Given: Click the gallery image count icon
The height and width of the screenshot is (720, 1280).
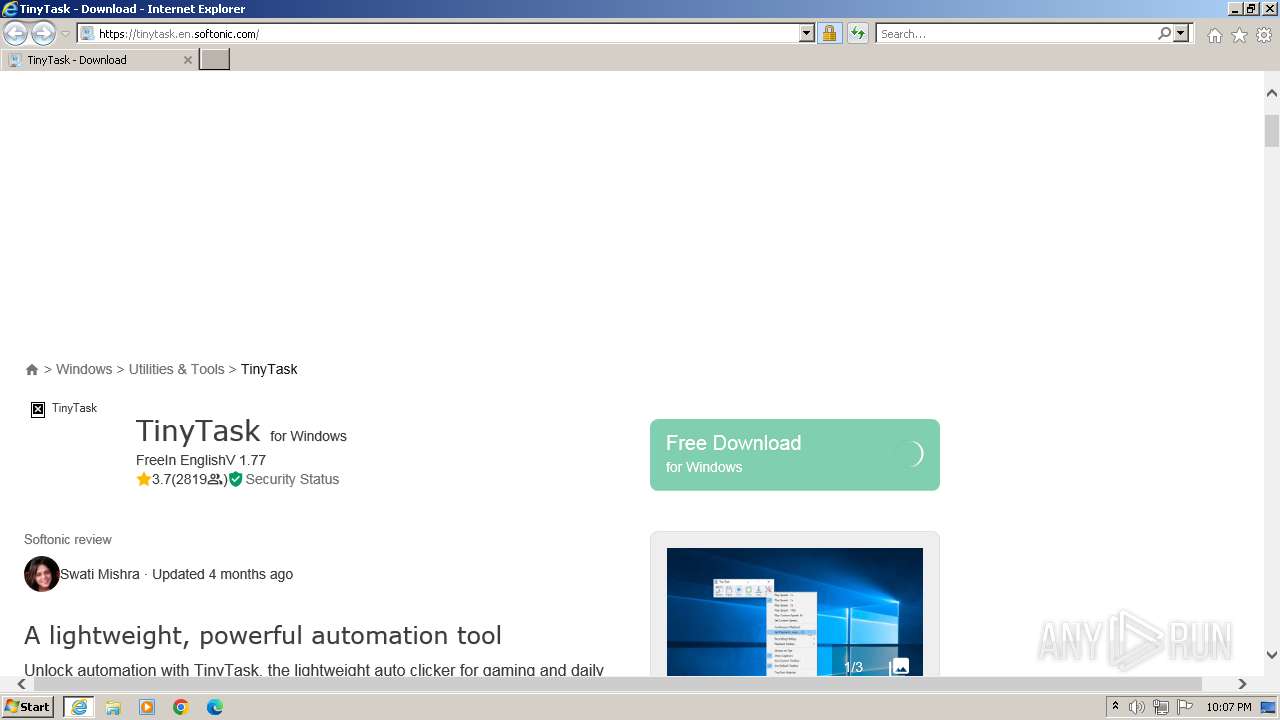Looking at the screenshot, I should pos(900,667).
